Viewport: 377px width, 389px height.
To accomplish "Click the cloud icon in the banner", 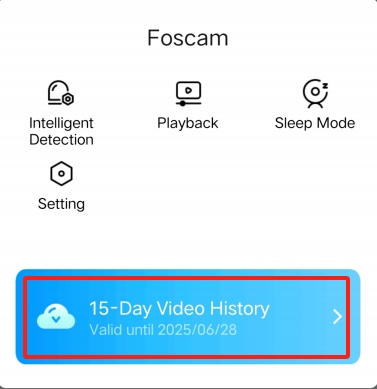I will point(56,317).
